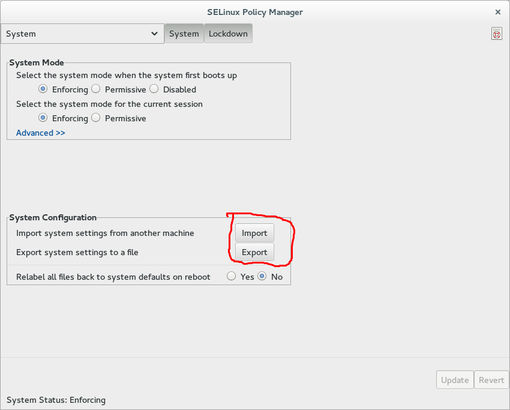The height and width of the screenshot is (410, 510).
Task: Switch to the Lockdown tab
Action: pyautogui.click(x=228, y=34)
